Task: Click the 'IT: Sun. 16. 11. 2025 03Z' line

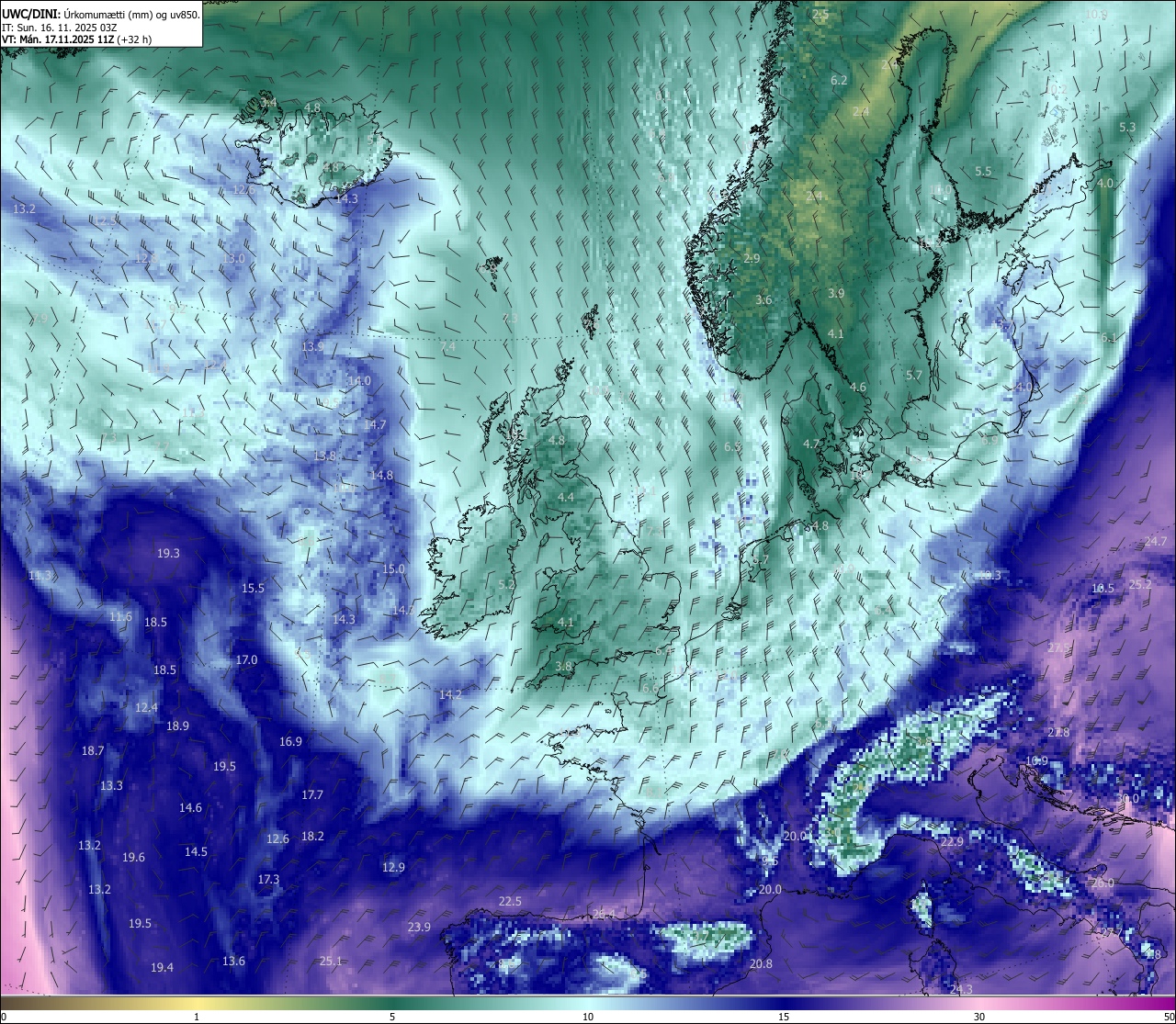Action: [60, 28]
